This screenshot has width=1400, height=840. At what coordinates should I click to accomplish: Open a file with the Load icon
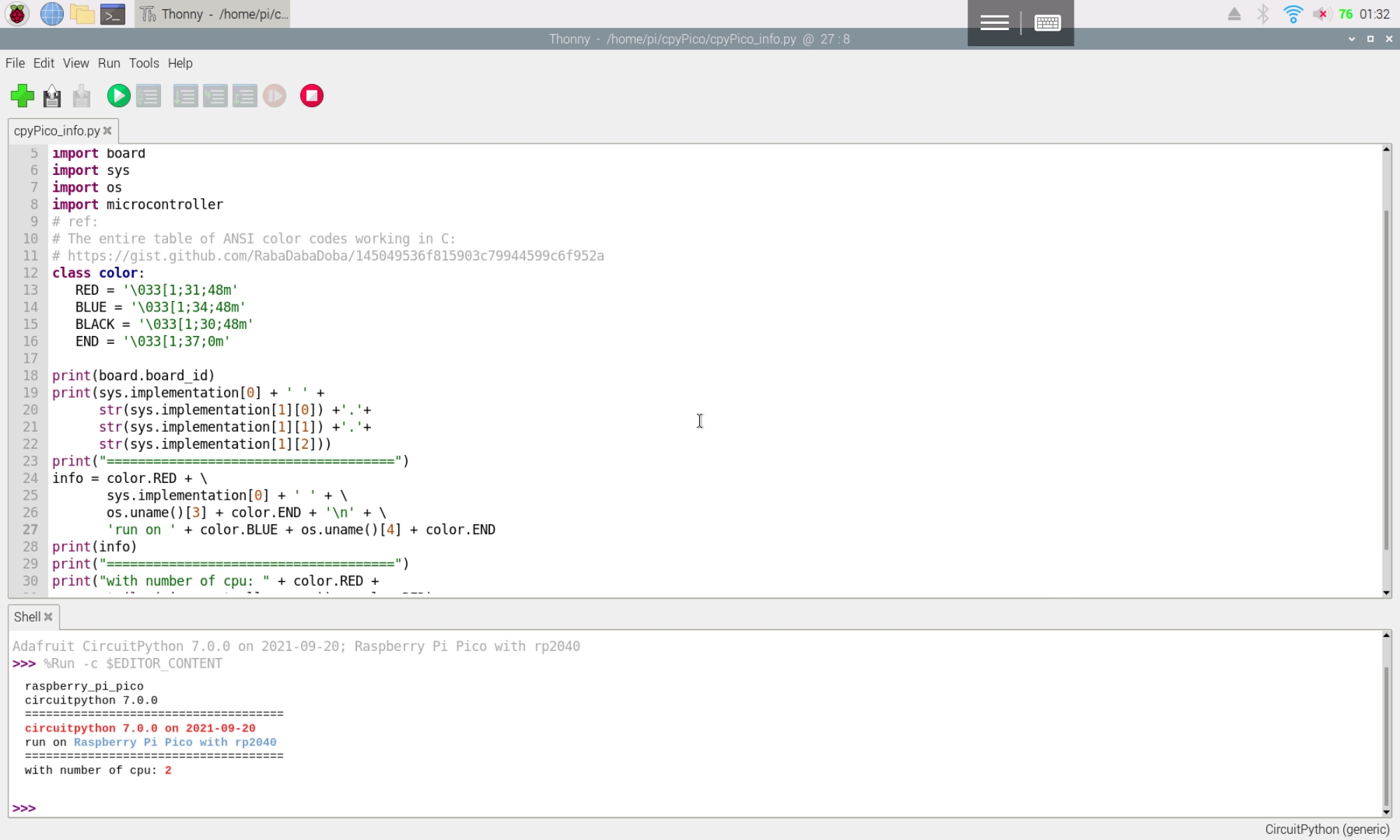(x=52, y=96)
